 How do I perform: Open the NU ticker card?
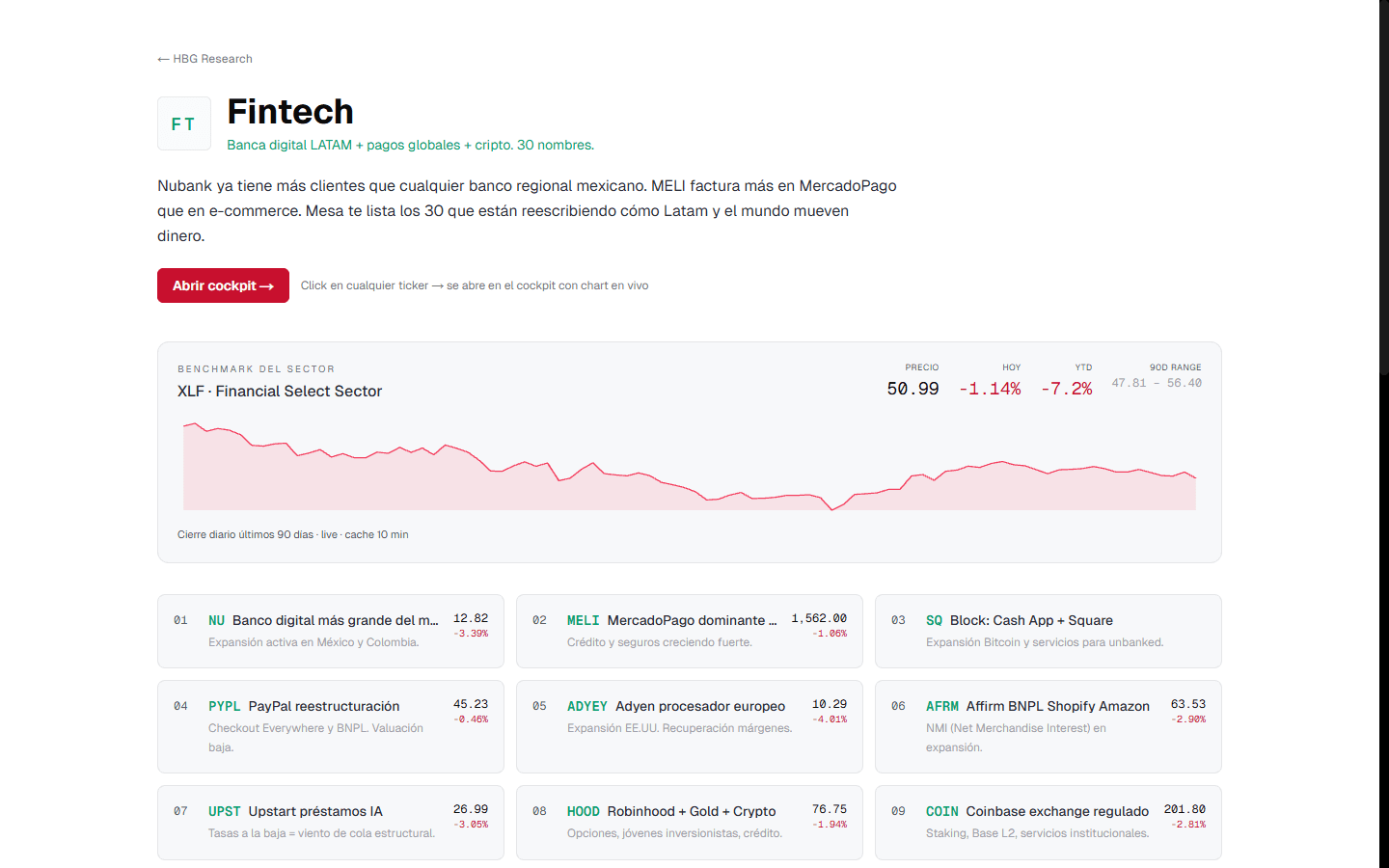point(331,631)
